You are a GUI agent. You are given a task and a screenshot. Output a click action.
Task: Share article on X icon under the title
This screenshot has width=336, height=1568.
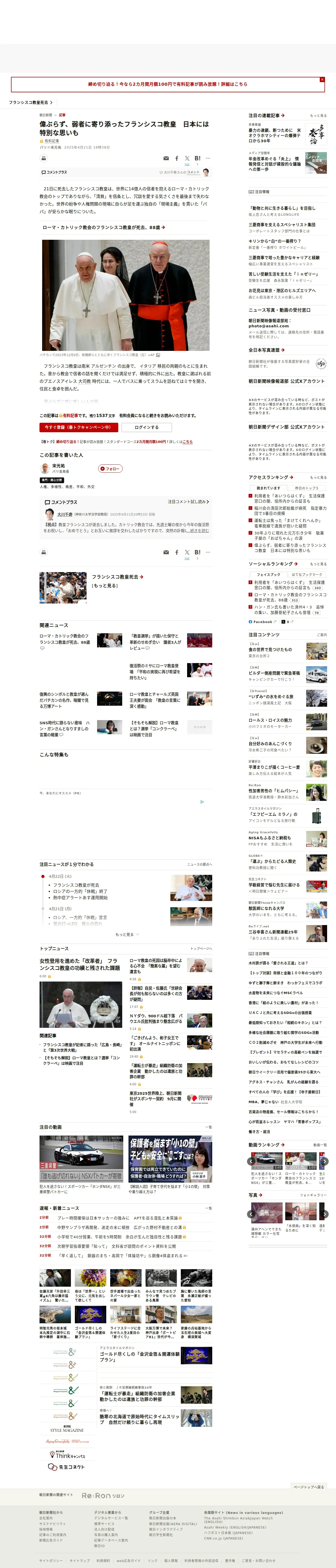tap(187, 158)
